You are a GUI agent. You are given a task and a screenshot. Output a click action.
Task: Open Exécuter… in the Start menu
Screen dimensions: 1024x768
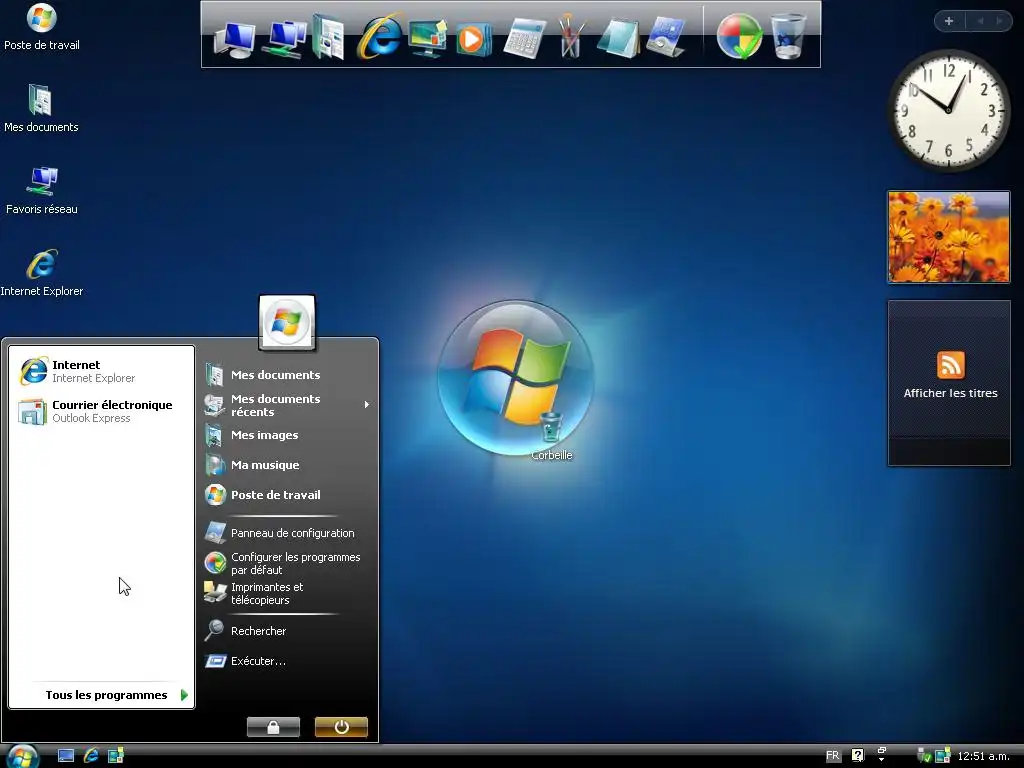point(287,661)
